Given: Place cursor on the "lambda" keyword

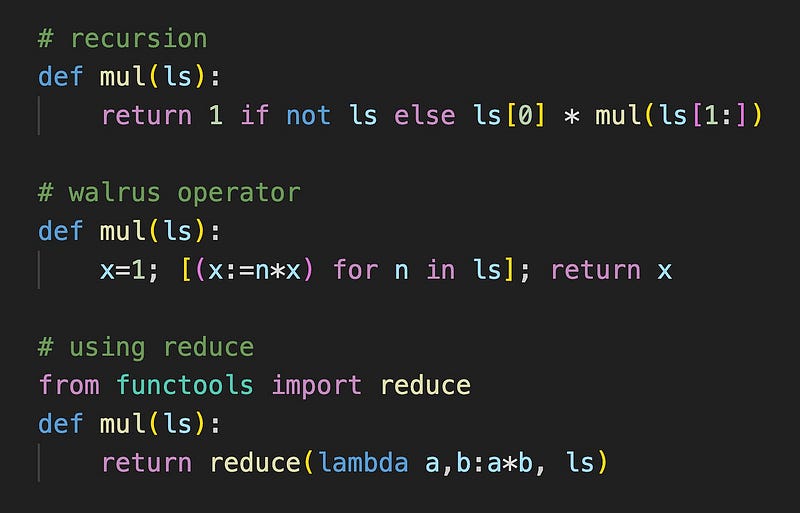Looking at the screenshot, I should [x=363, y=462].
